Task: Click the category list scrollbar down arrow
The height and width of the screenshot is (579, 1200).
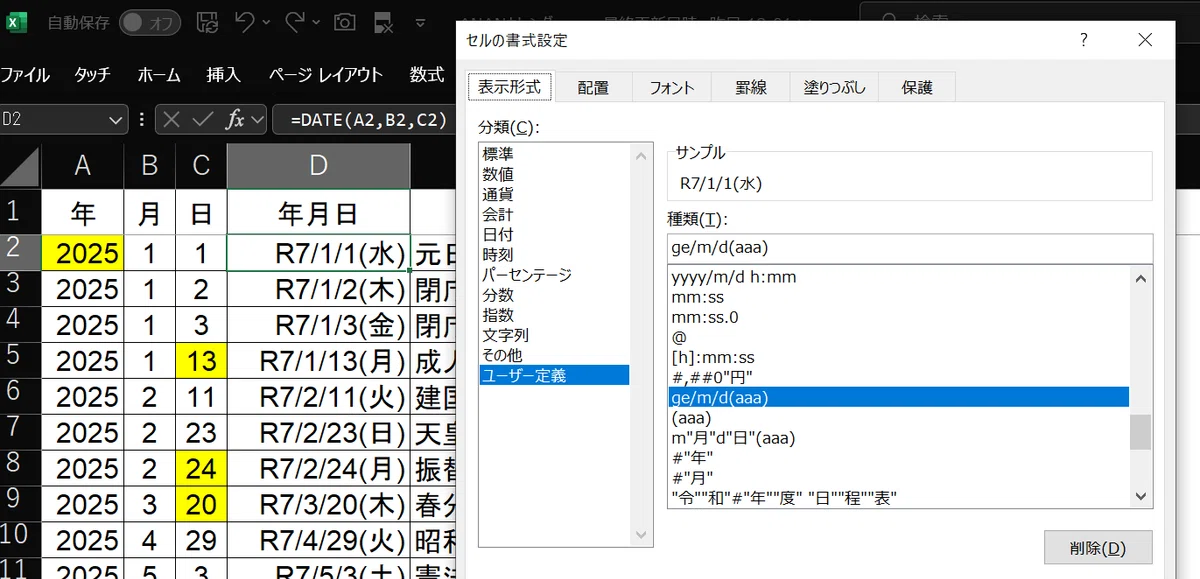Action: (641, 536)
